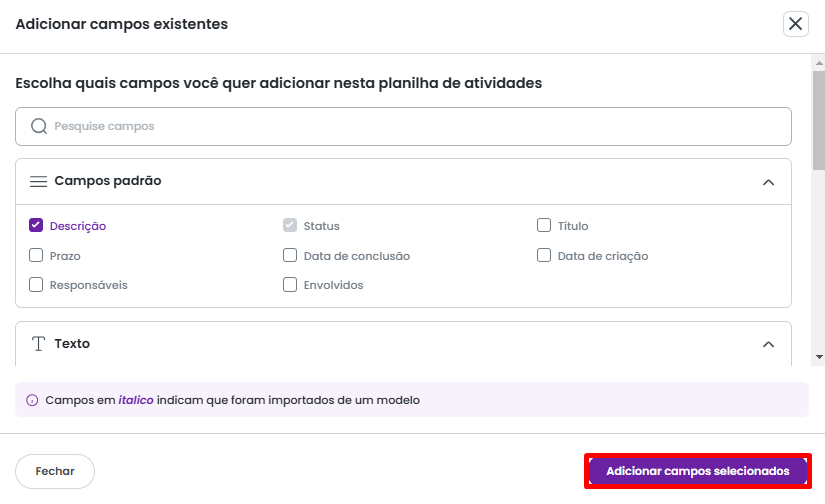The image size is (825, 504).
Task: Uncheck the Descrição checkbox
Action: 36,226
